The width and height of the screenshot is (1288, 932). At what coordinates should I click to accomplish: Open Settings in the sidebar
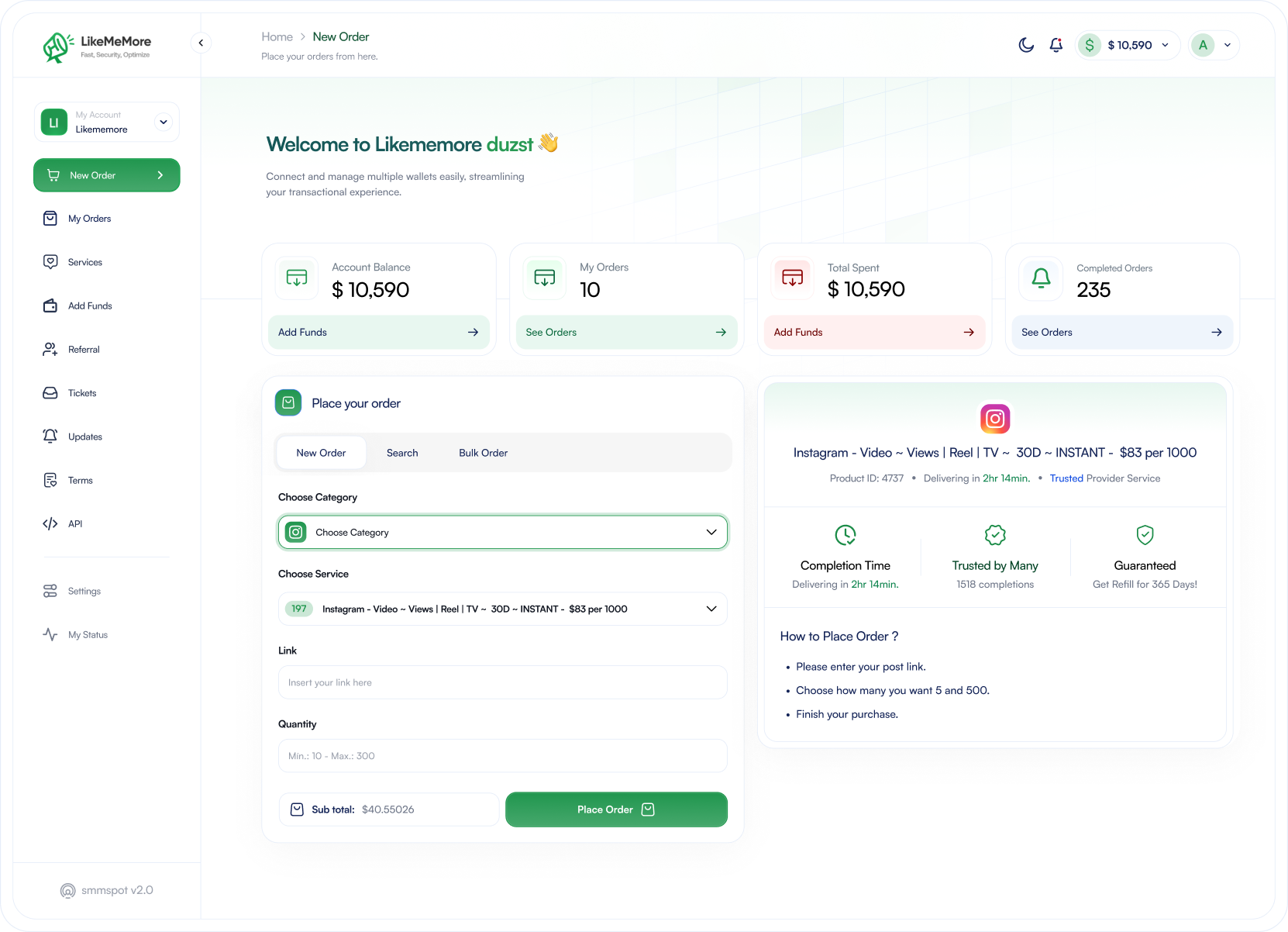84,592
